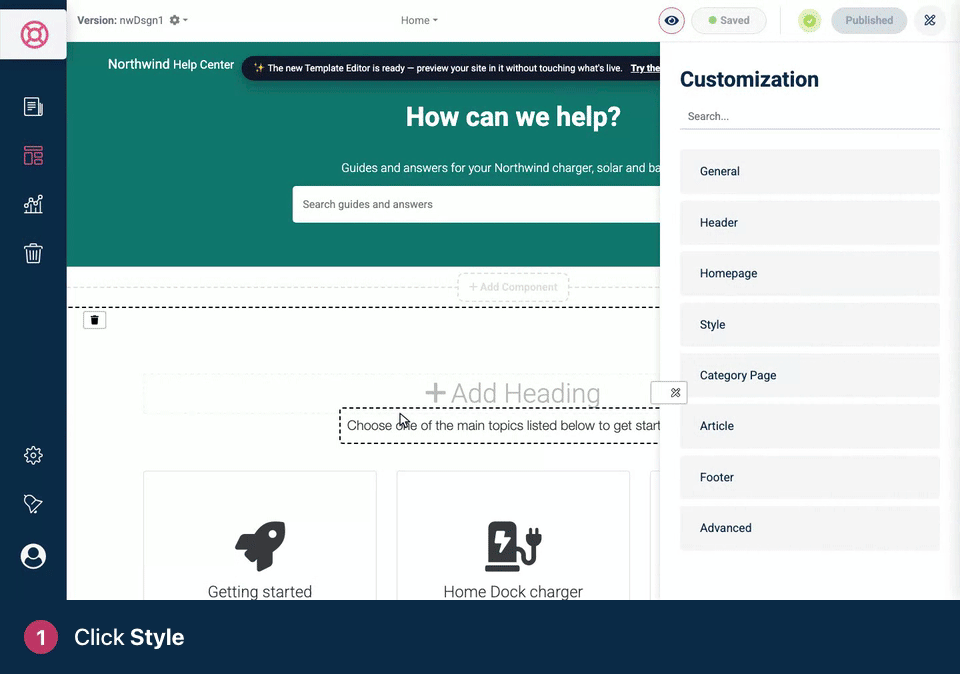Click the lifebuoy logo icon
The height and width of the screenshot is (674, 960).
(x=34, y=34)
